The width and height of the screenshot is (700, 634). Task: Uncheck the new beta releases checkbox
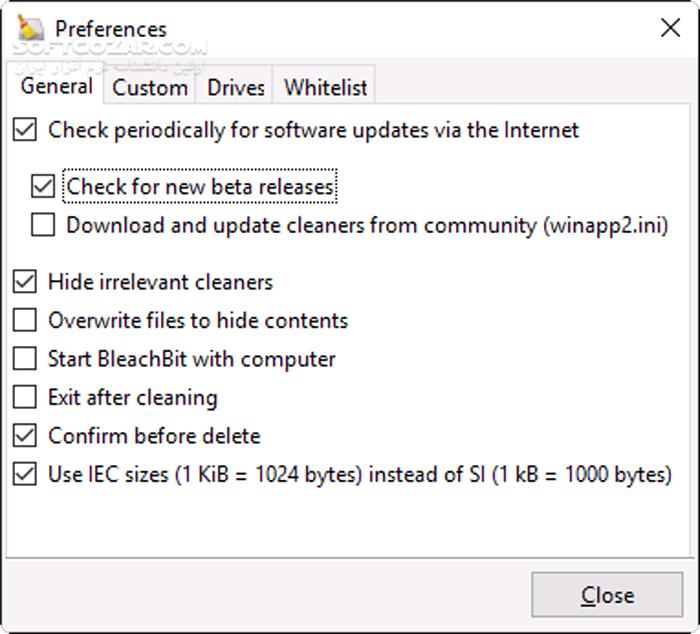click(x=43, y=186)
